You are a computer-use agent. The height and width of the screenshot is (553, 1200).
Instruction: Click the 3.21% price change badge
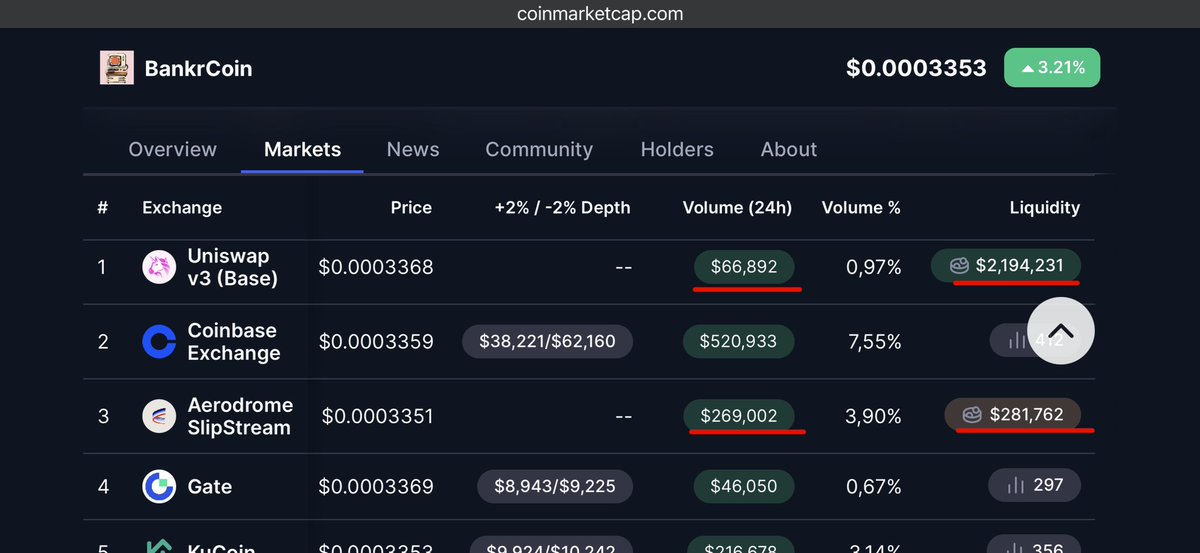1051,68
